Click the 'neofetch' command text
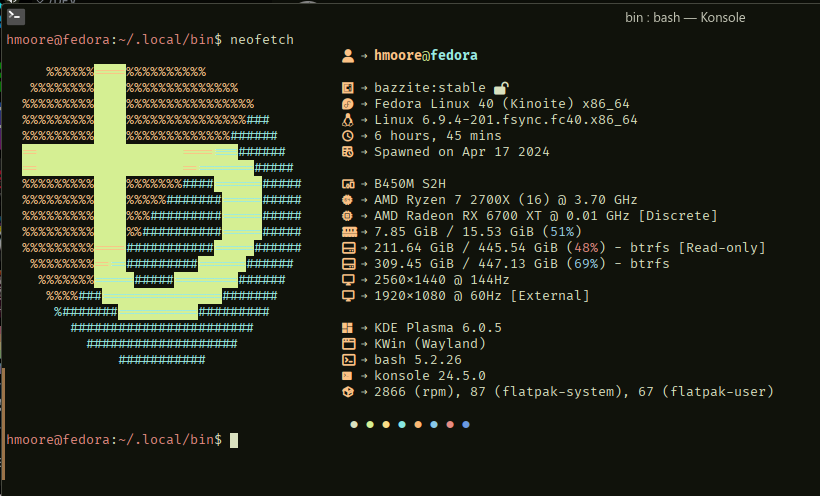820x496 pixels. pos(262,40)
